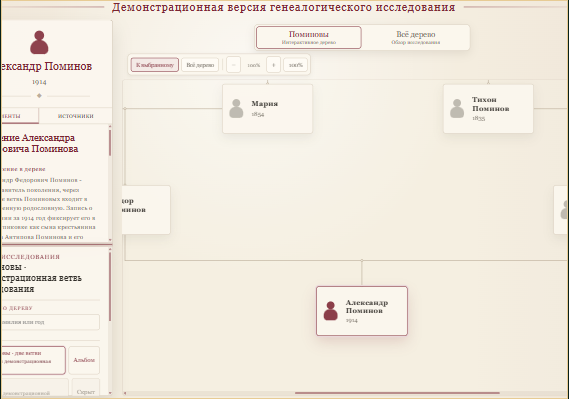Click the page title "Демонстрационная версия генеалогического исследования"
This screenshot has width=569, height=399.
point(283,7)
